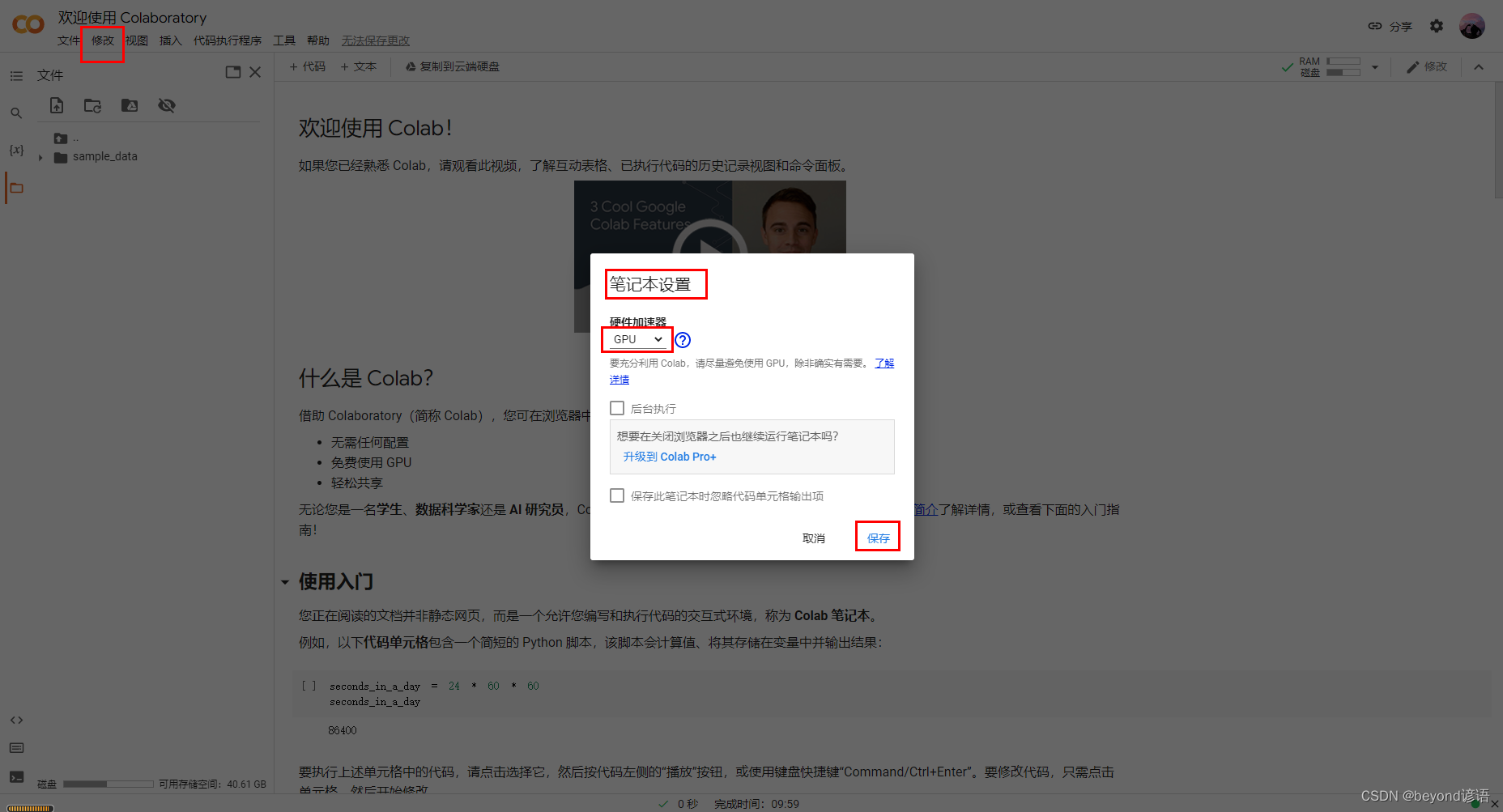Click the share link button

1390,26
